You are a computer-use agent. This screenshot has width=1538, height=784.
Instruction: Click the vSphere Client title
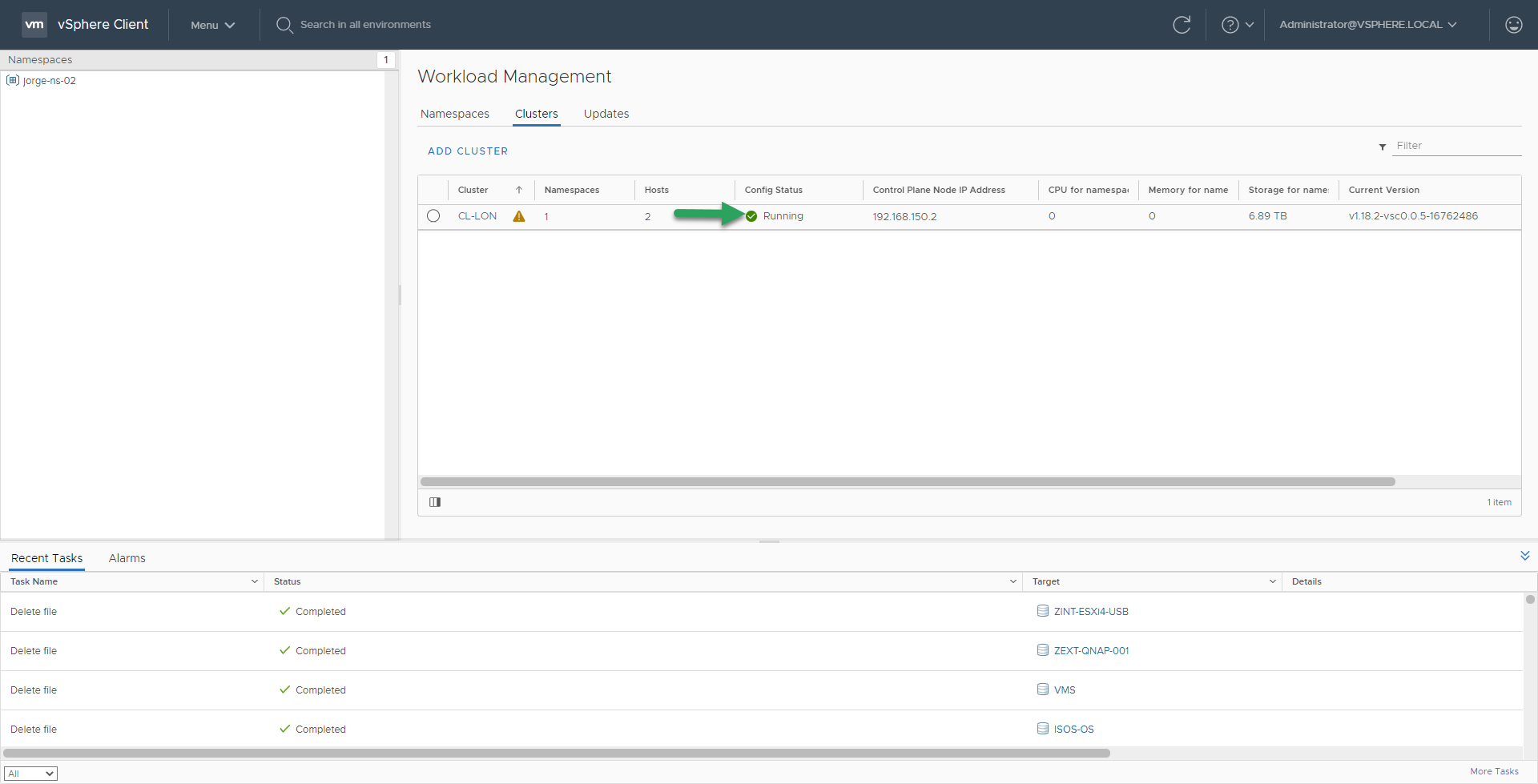coord(103,24)
